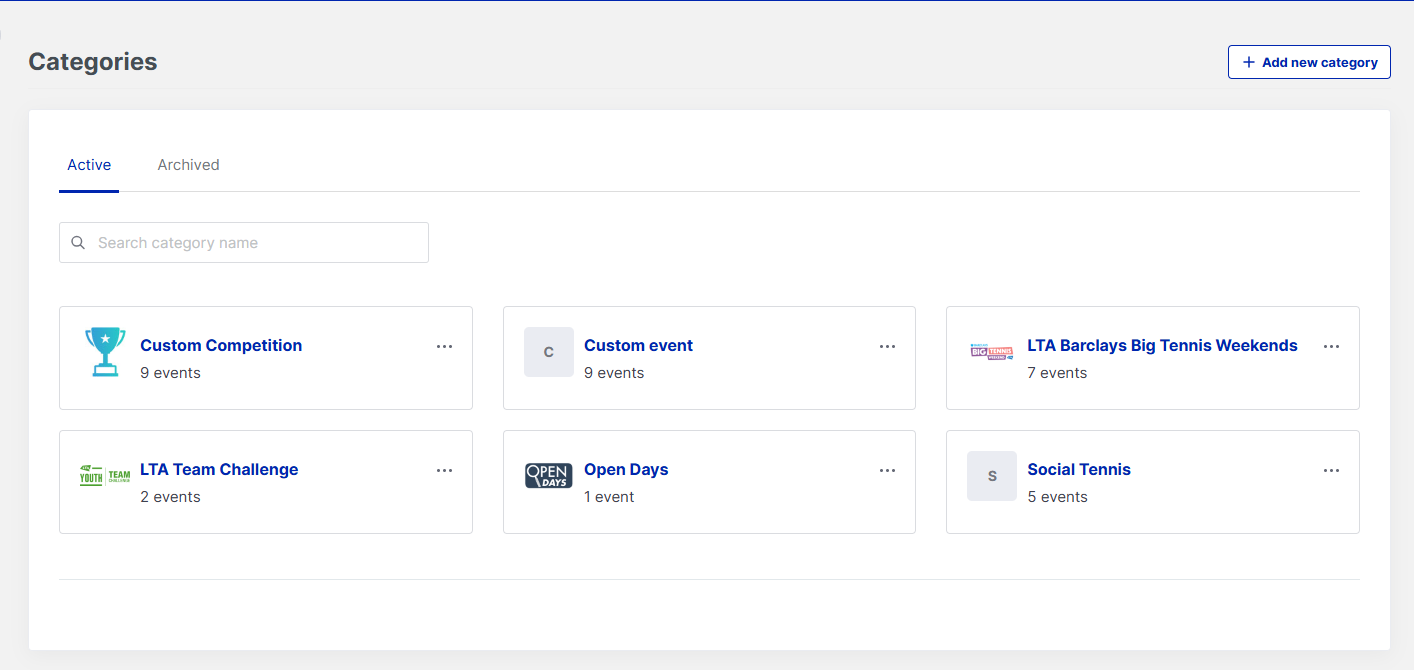The width and height of the screenshot is (1414, 670).
Task: Select the Active tab
Action: (x=89, y=165)
